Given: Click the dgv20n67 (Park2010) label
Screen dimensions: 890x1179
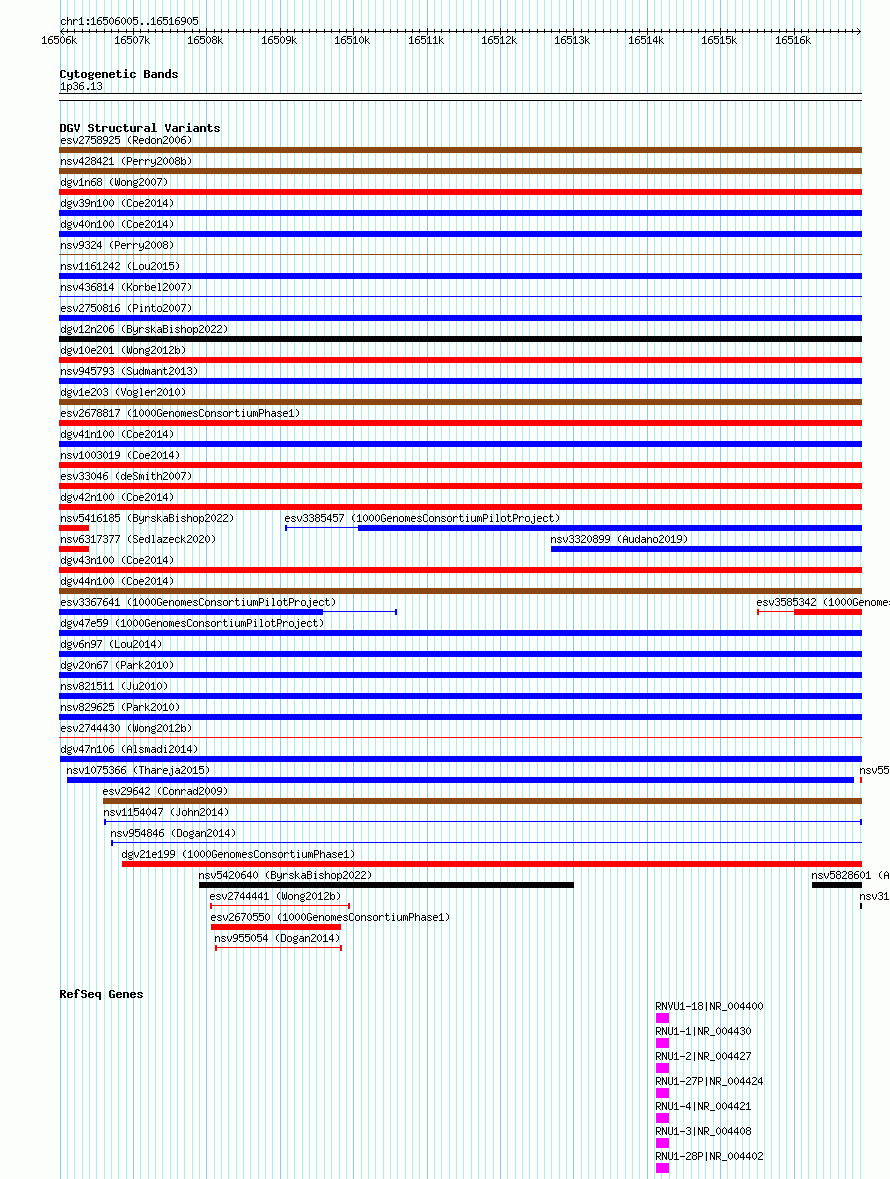Looking at the screenshot, I should pyautogui.click(x=117, y=665).
